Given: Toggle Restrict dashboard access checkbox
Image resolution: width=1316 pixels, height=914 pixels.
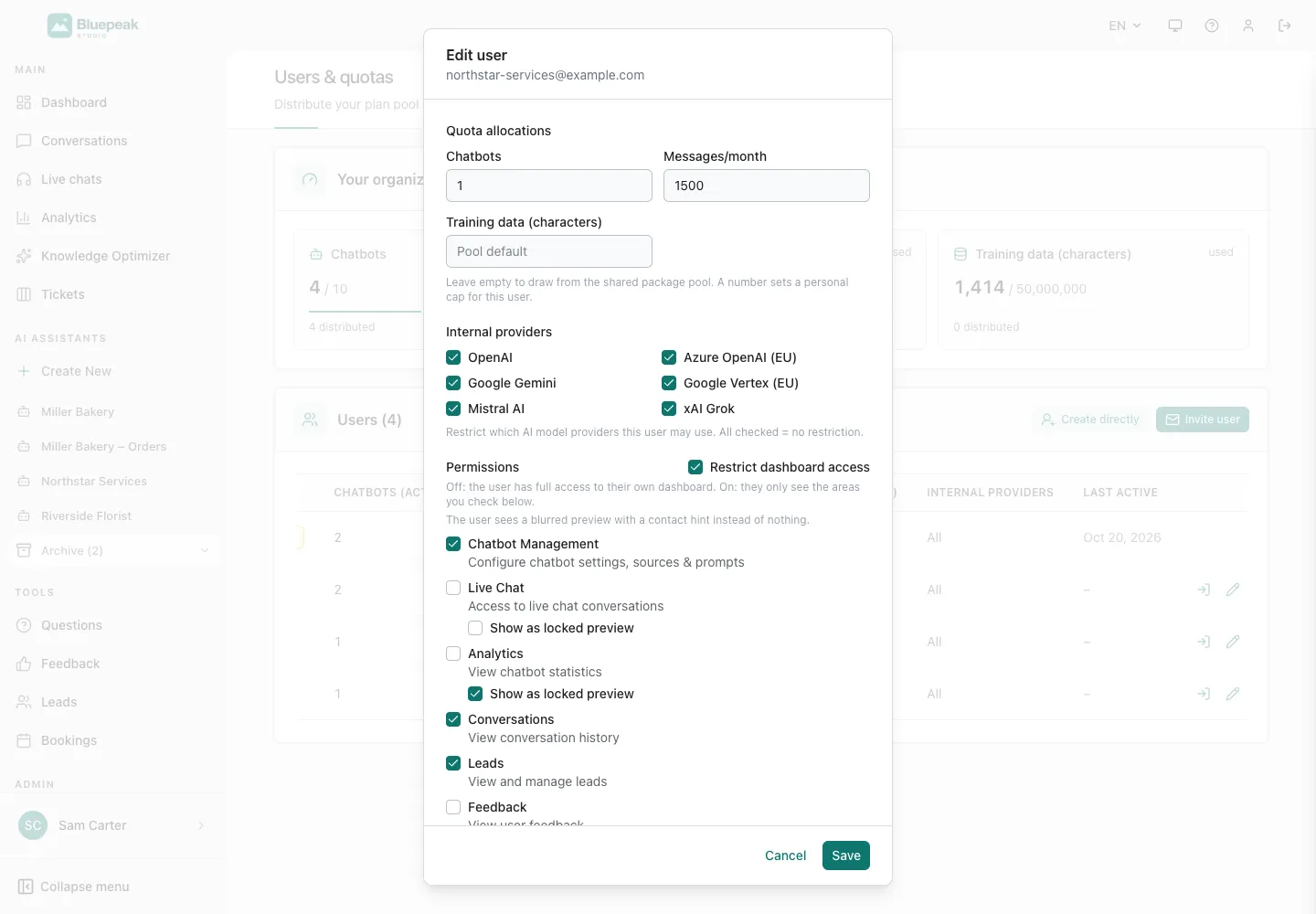Looking at the screenshot, I should pos(695,467).
